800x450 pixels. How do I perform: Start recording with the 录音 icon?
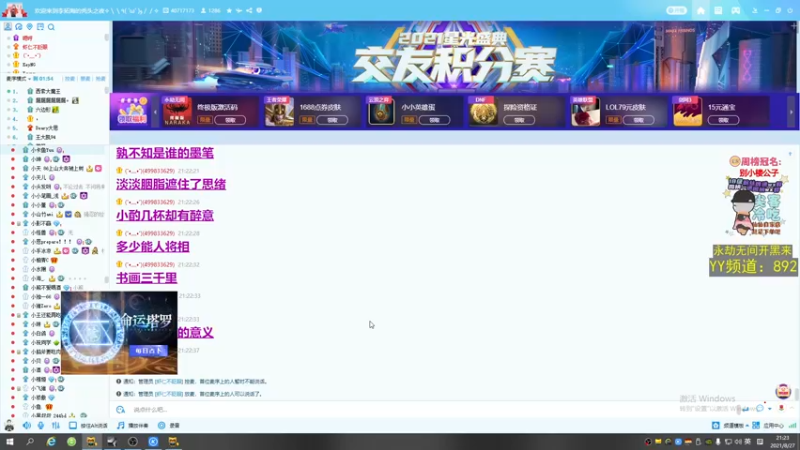[x=161, y=425]
